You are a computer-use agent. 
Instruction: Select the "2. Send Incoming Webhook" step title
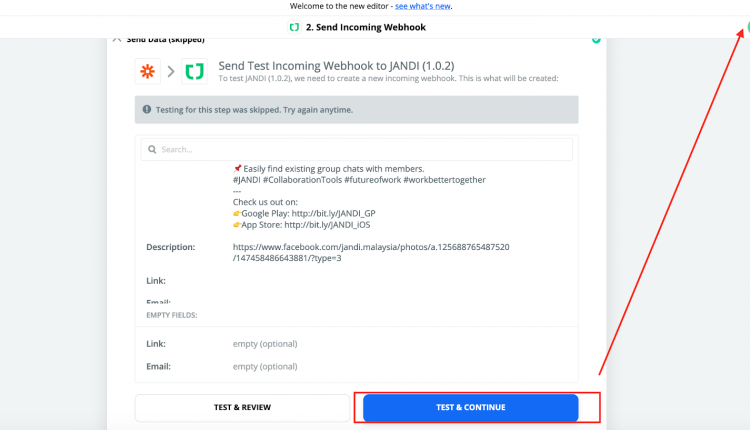(x=365, y=27)
